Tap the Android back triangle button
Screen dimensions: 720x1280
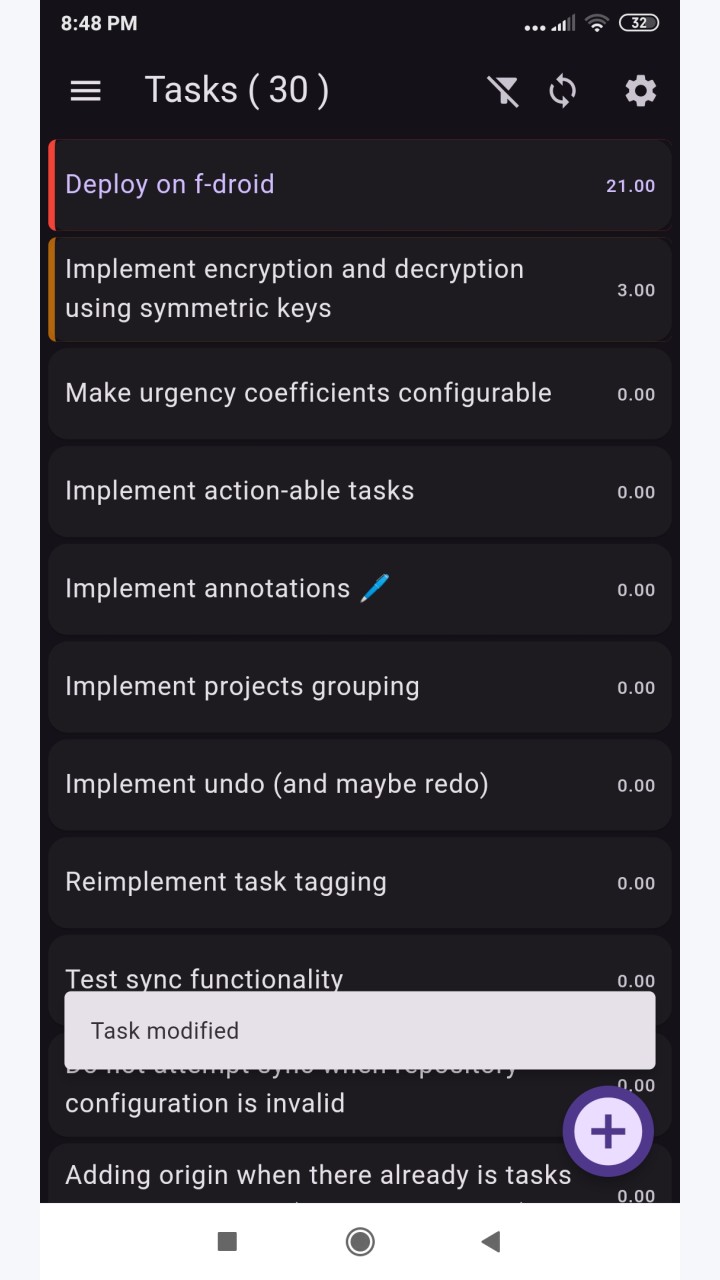(x=490, y=1241)
